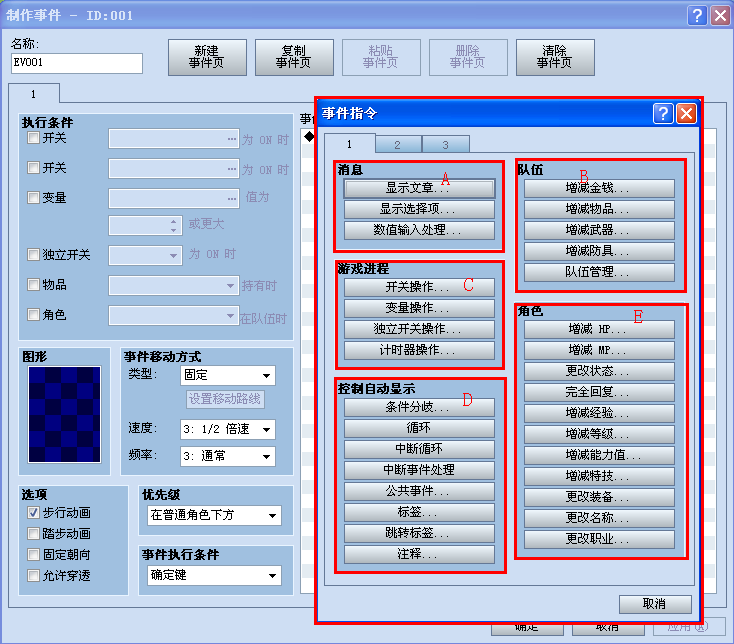
Task: Click 跳转标签 command button
Action: [x=419, y=534]
